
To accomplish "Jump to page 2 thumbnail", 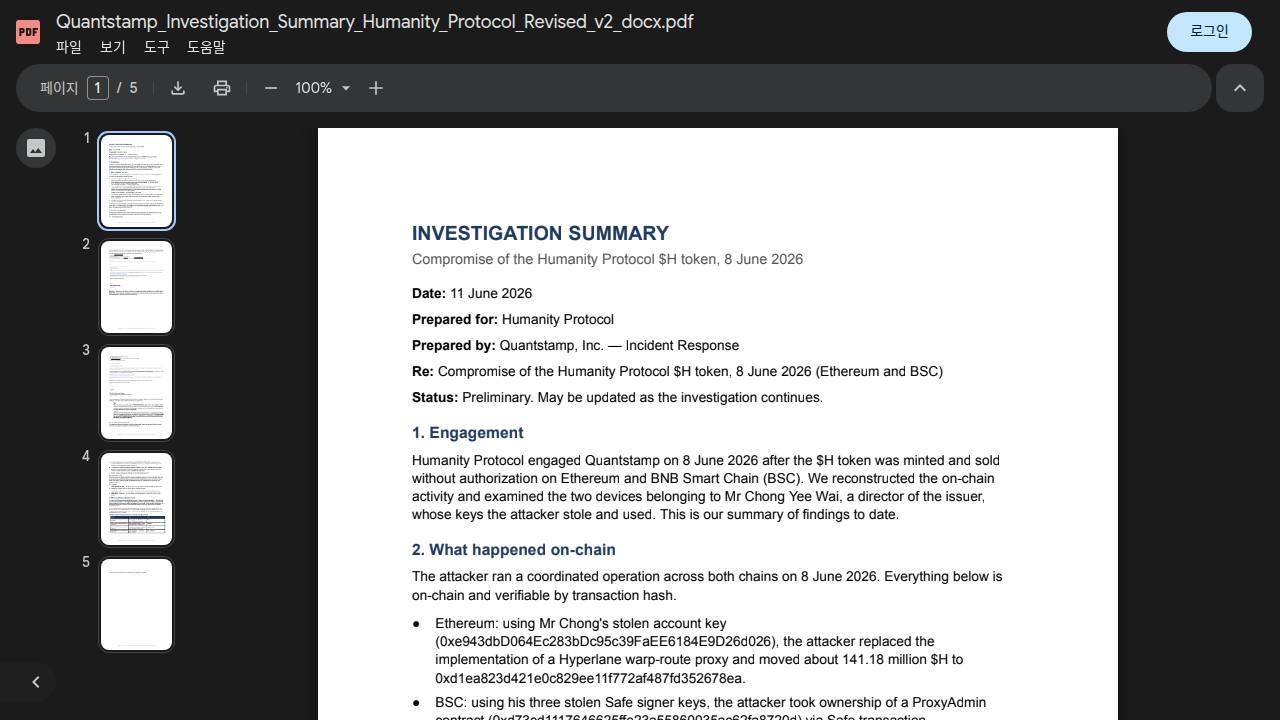I will click(x=137, y=287).
